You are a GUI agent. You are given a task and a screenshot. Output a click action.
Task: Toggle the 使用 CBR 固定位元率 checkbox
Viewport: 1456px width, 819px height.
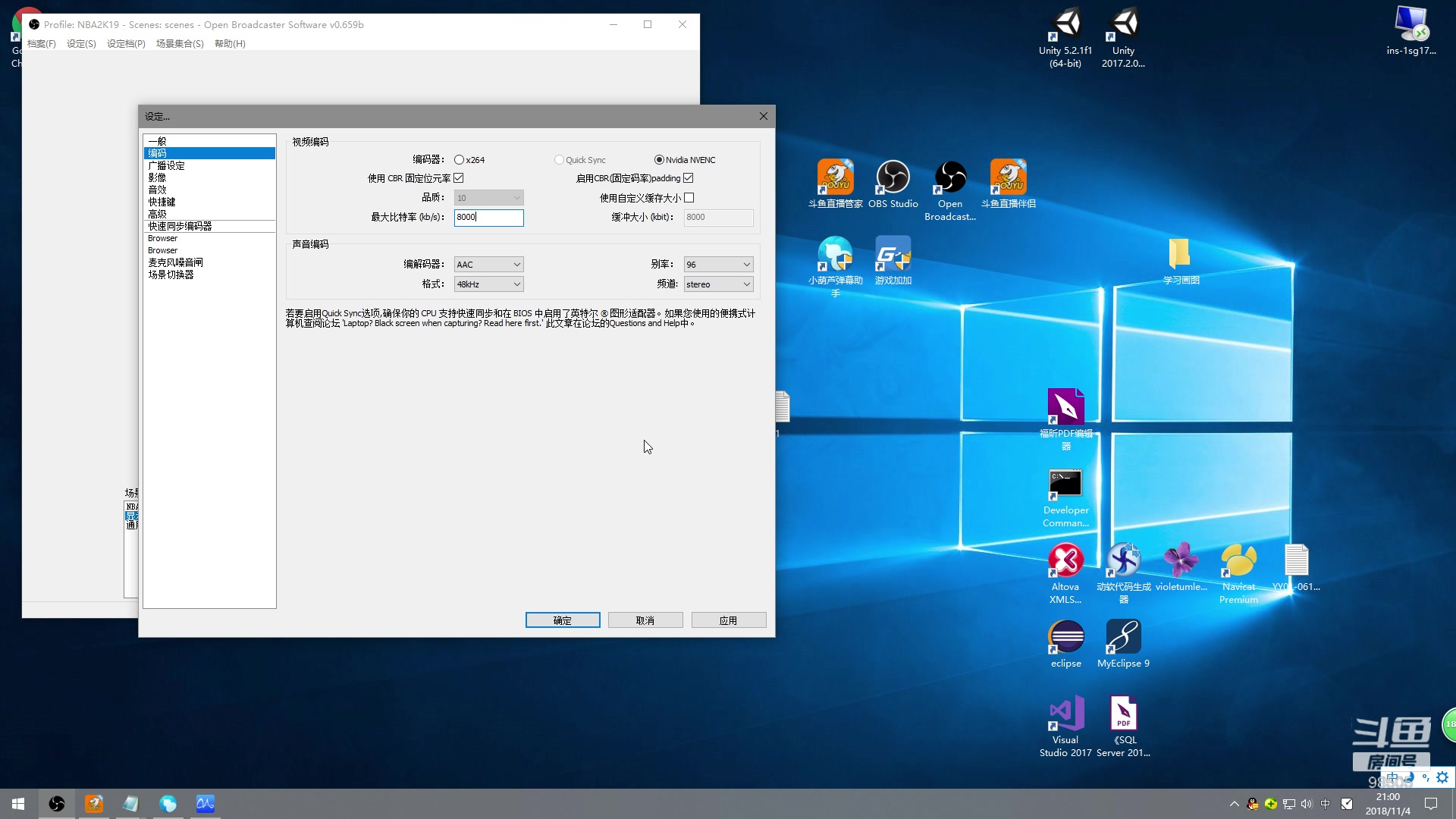tap(459, 178)
